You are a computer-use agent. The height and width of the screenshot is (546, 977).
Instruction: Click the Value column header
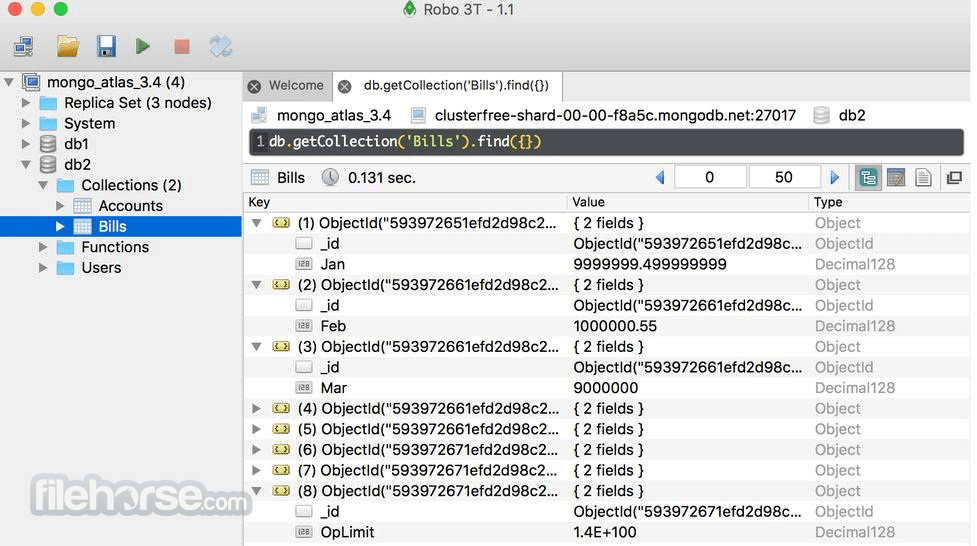(688, 202)
